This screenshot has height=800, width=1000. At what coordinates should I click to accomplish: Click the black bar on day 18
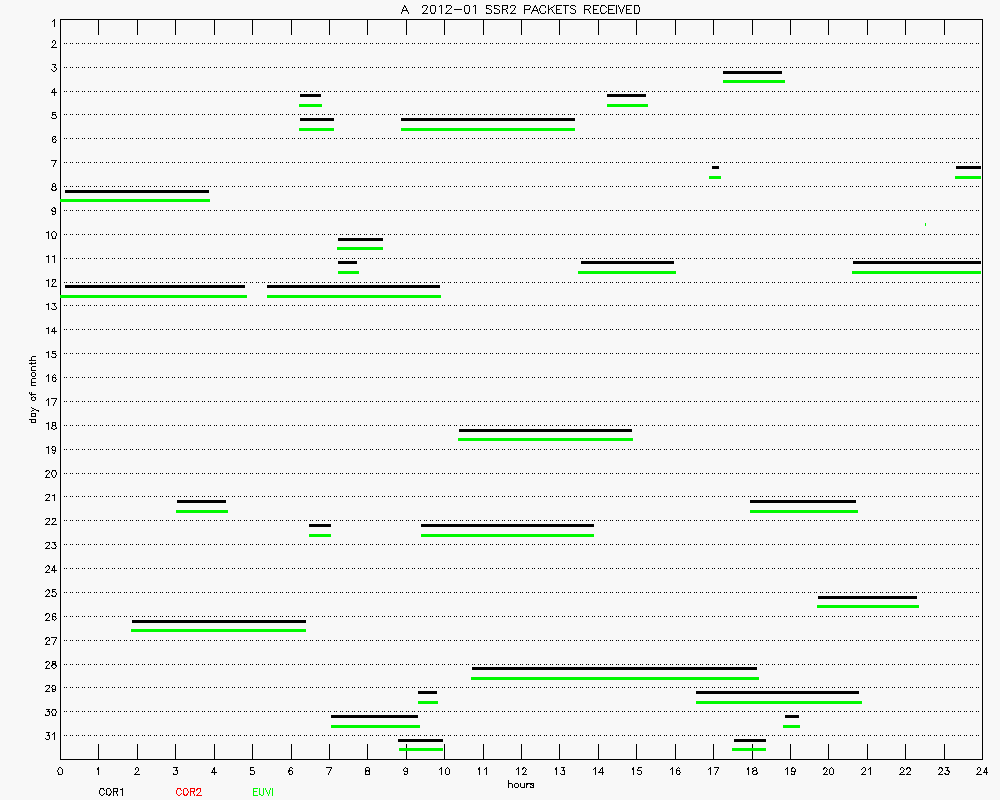click(x=545, y=430)
